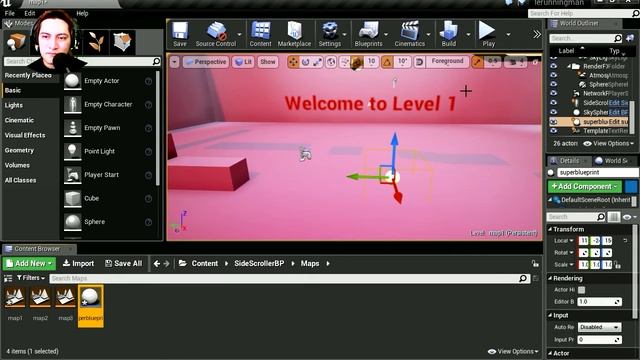
Task: Open the Filters dropdown
Action: (31, 278)
